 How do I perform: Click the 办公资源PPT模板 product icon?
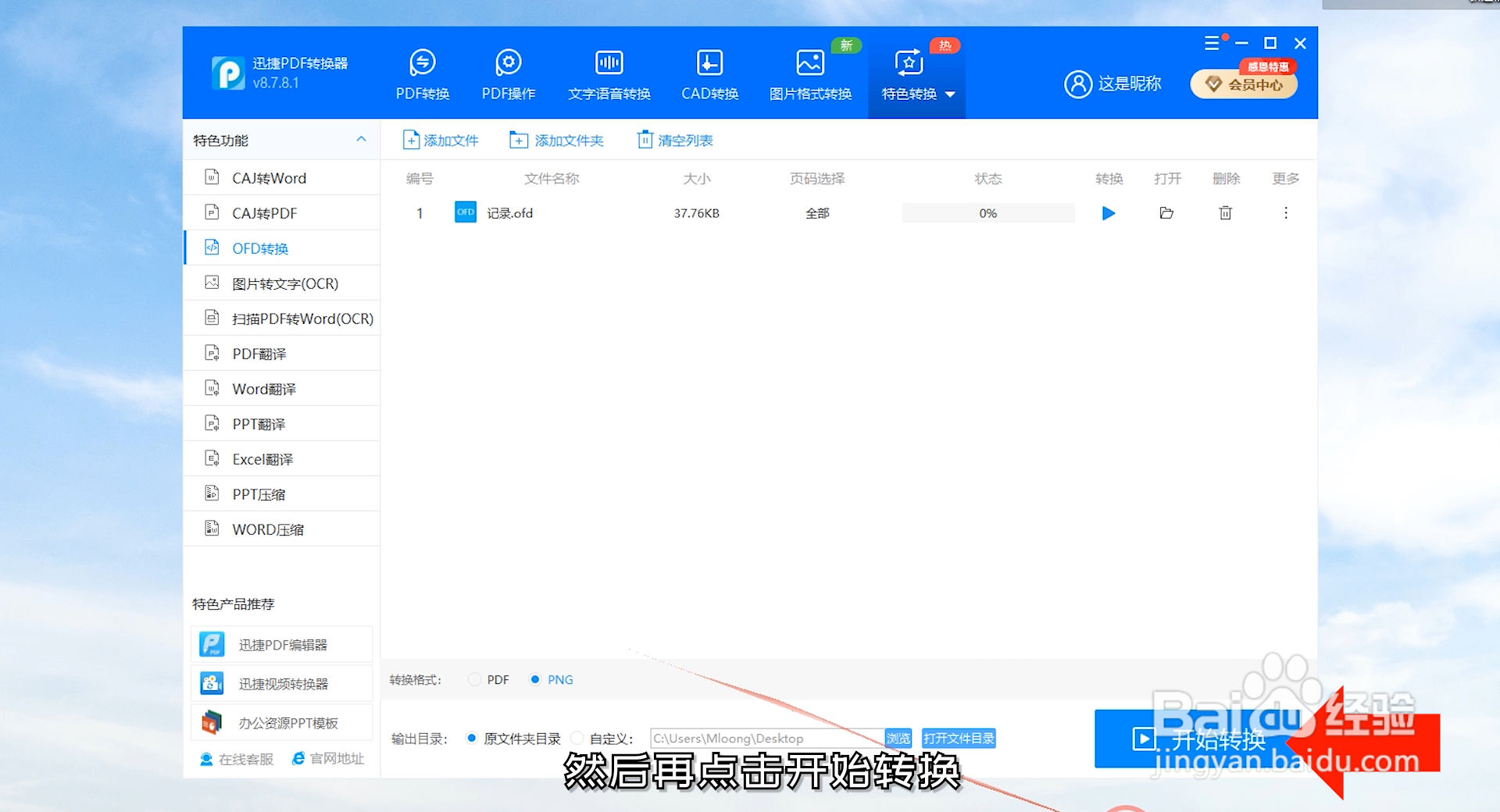212,722
